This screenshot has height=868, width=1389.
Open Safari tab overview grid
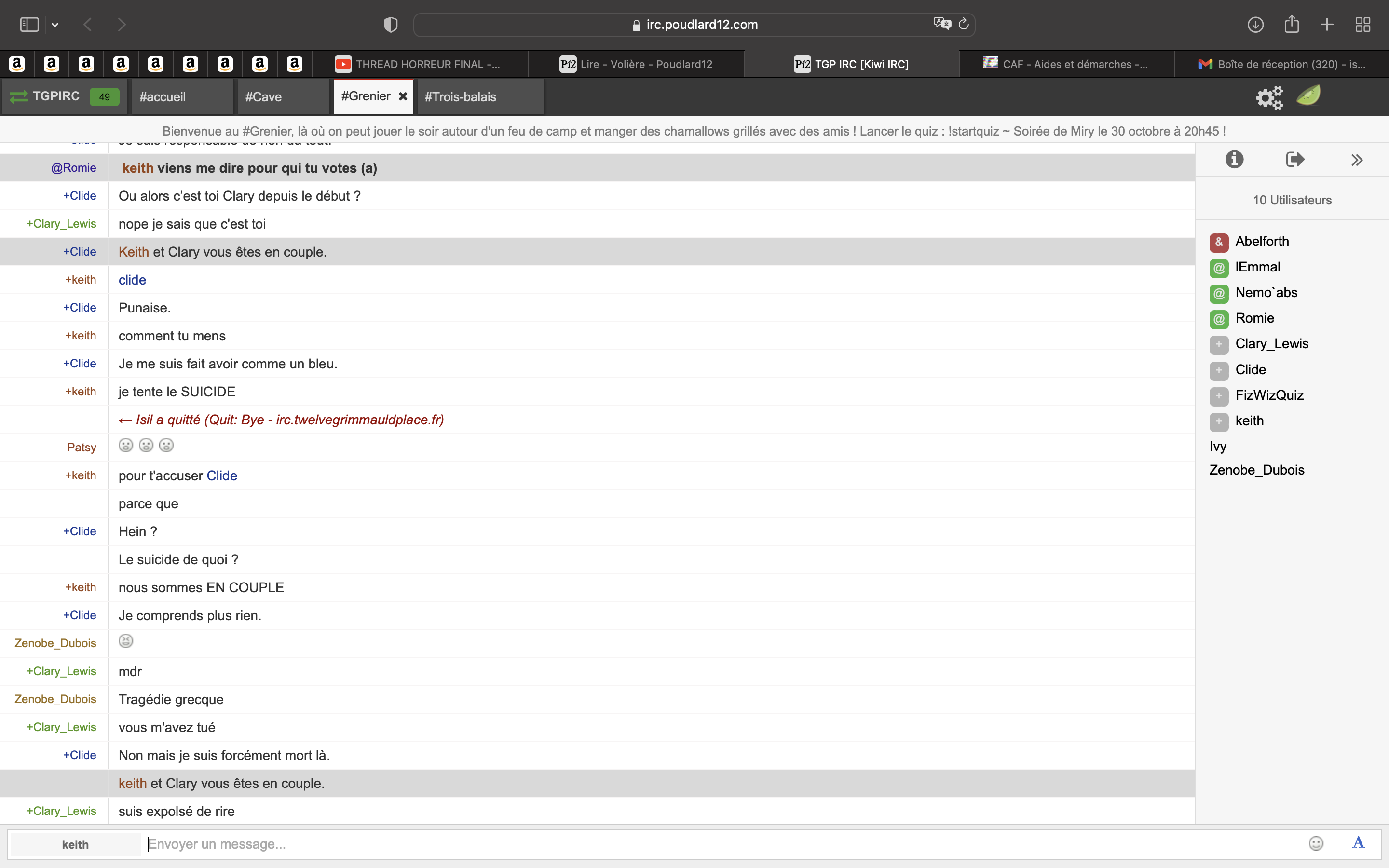point(1362,25)
